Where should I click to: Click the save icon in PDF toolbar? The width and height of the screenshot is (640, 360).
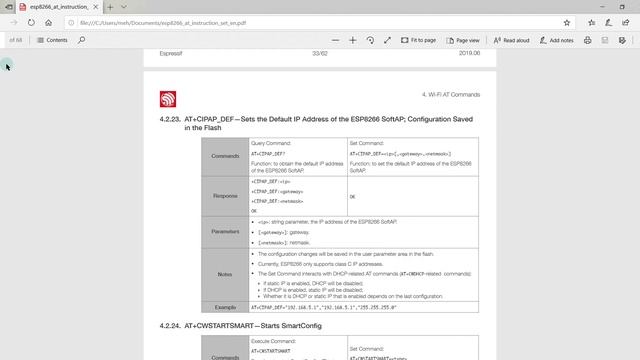click(x=605, y=40)
